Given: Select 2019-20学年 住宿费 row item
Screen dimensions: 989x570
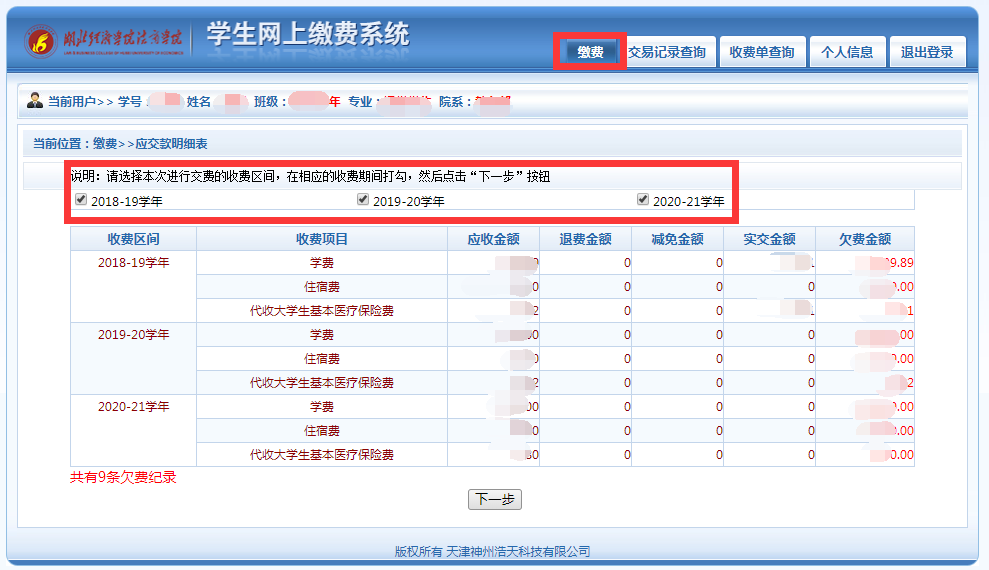Looking at the screenshot, I should click(x=321, y=359).
